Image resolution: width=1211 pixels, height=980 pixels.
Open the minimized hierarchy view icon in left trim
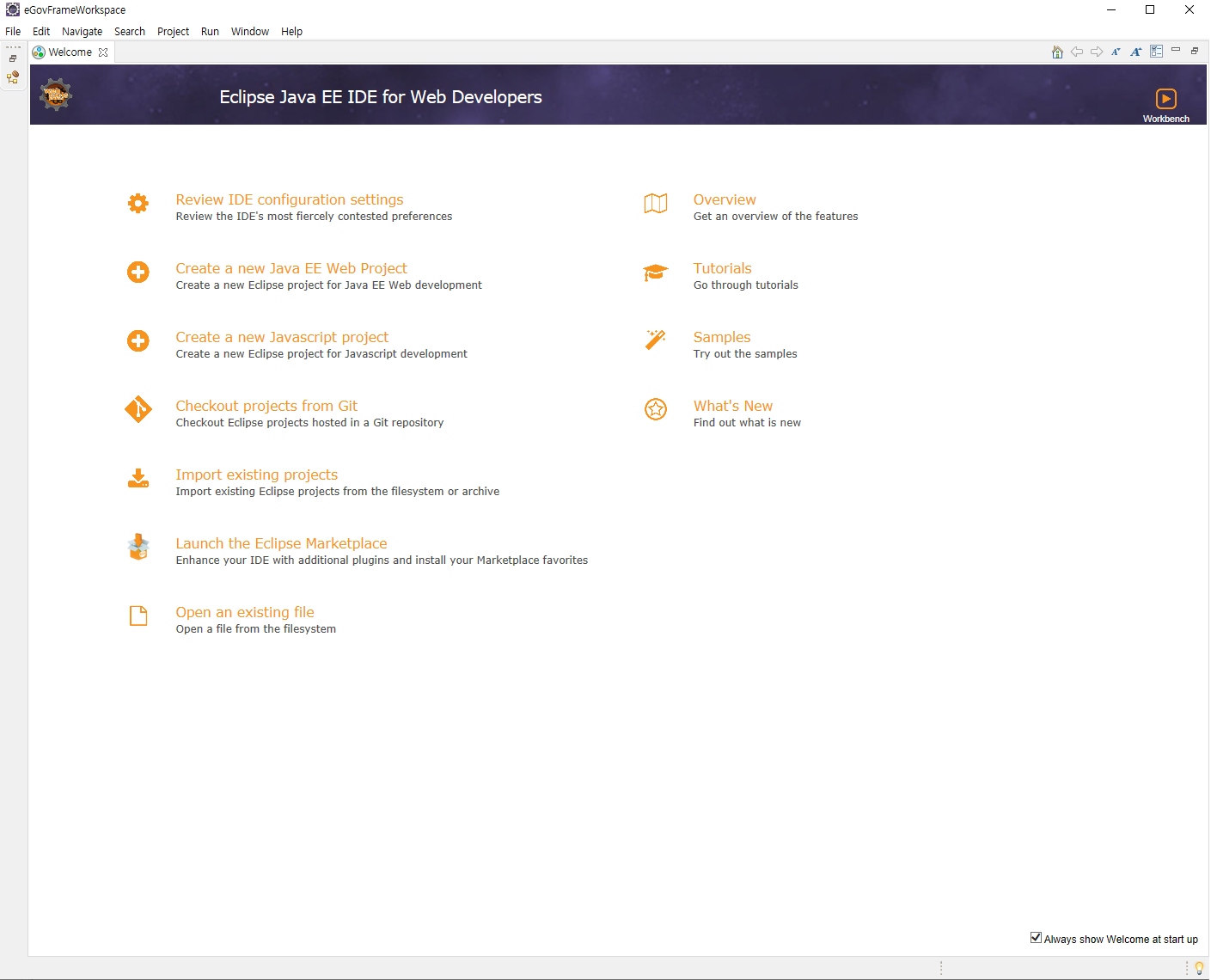(13, 77)
